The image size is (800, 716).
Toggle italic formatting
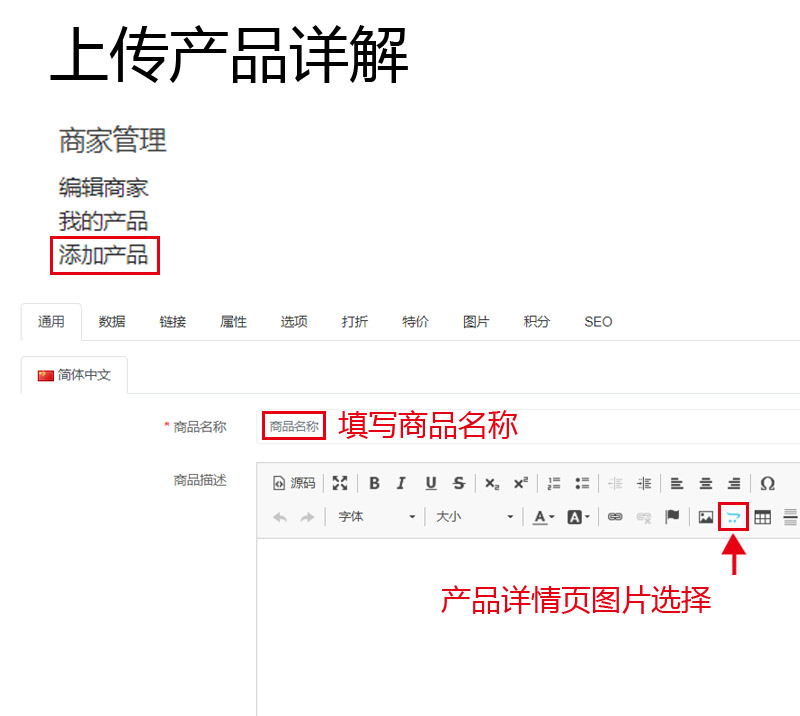point(400,483)
